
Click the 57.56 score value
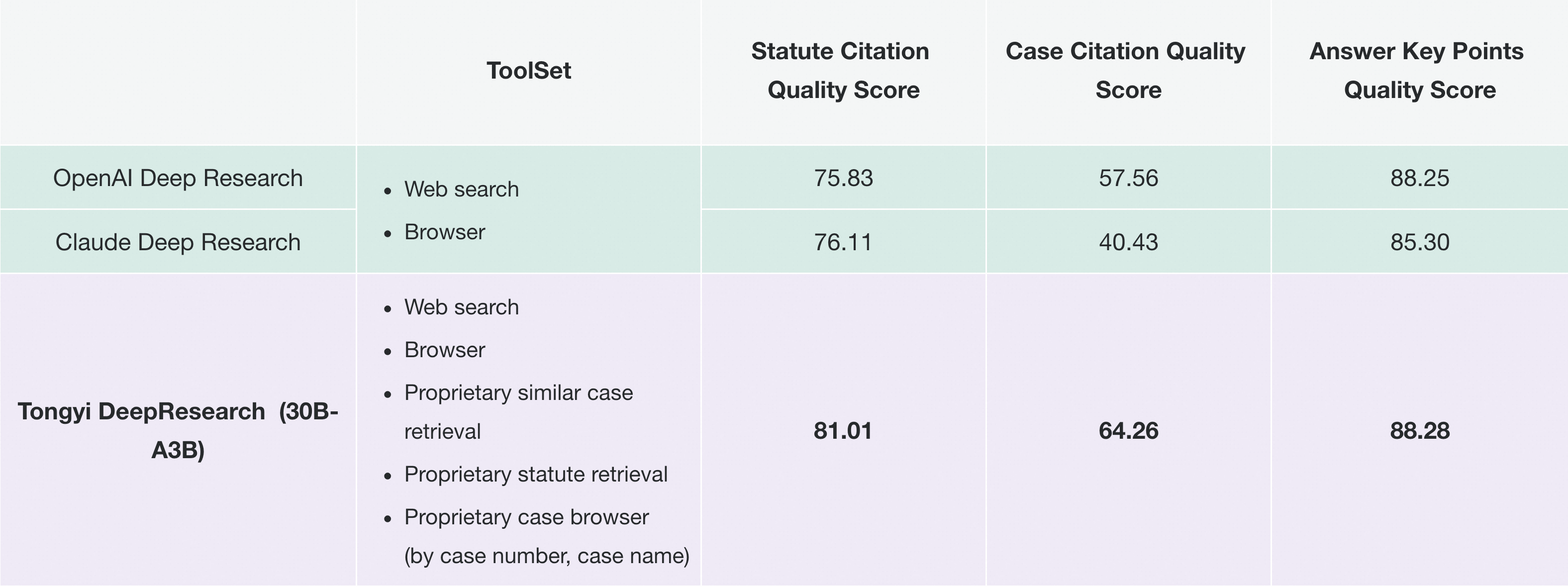coord(1128,178)
